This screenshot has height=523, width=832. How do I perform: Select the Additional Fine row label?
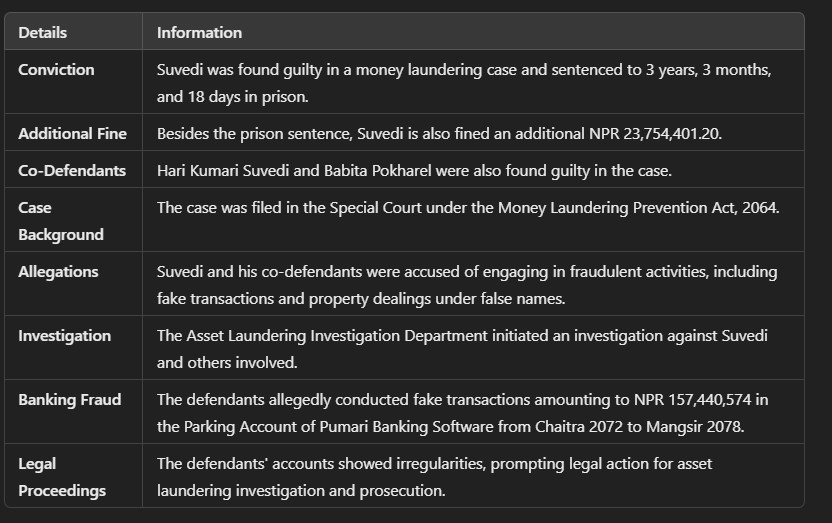[72, 134]
